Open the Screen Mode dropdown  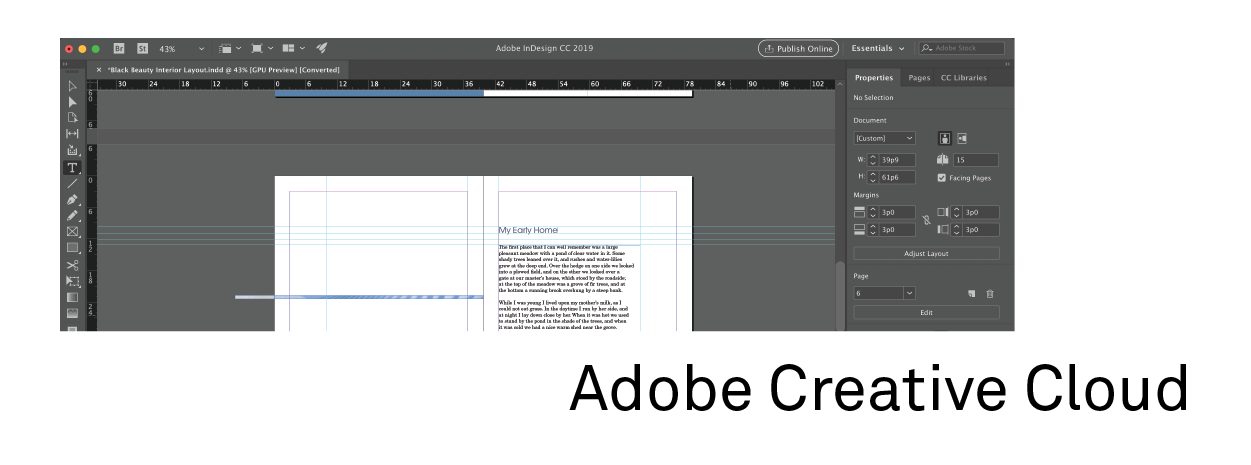262,48
